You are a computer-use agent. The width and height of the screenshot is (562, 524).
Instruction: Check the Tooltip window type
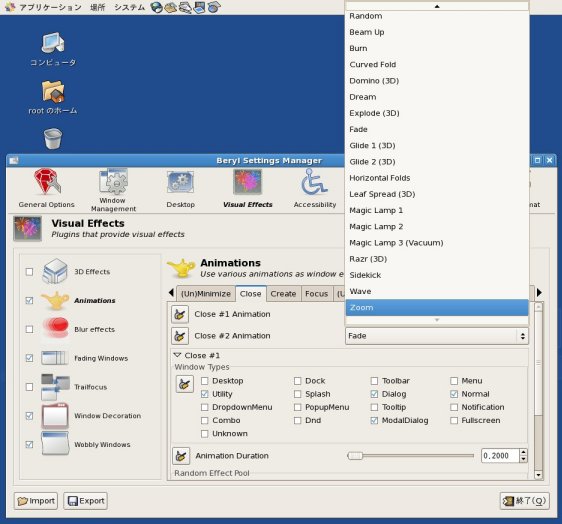point(374,407)
